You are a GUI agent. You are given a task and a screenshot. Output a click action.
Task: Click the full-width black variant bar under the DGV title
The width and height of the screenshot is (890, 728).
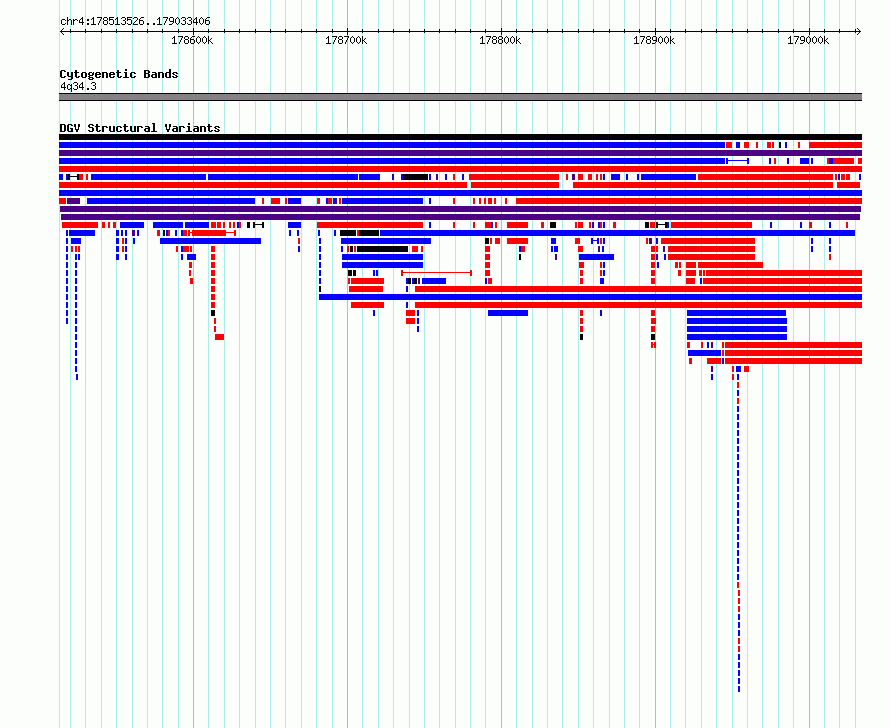coord(460,137)
